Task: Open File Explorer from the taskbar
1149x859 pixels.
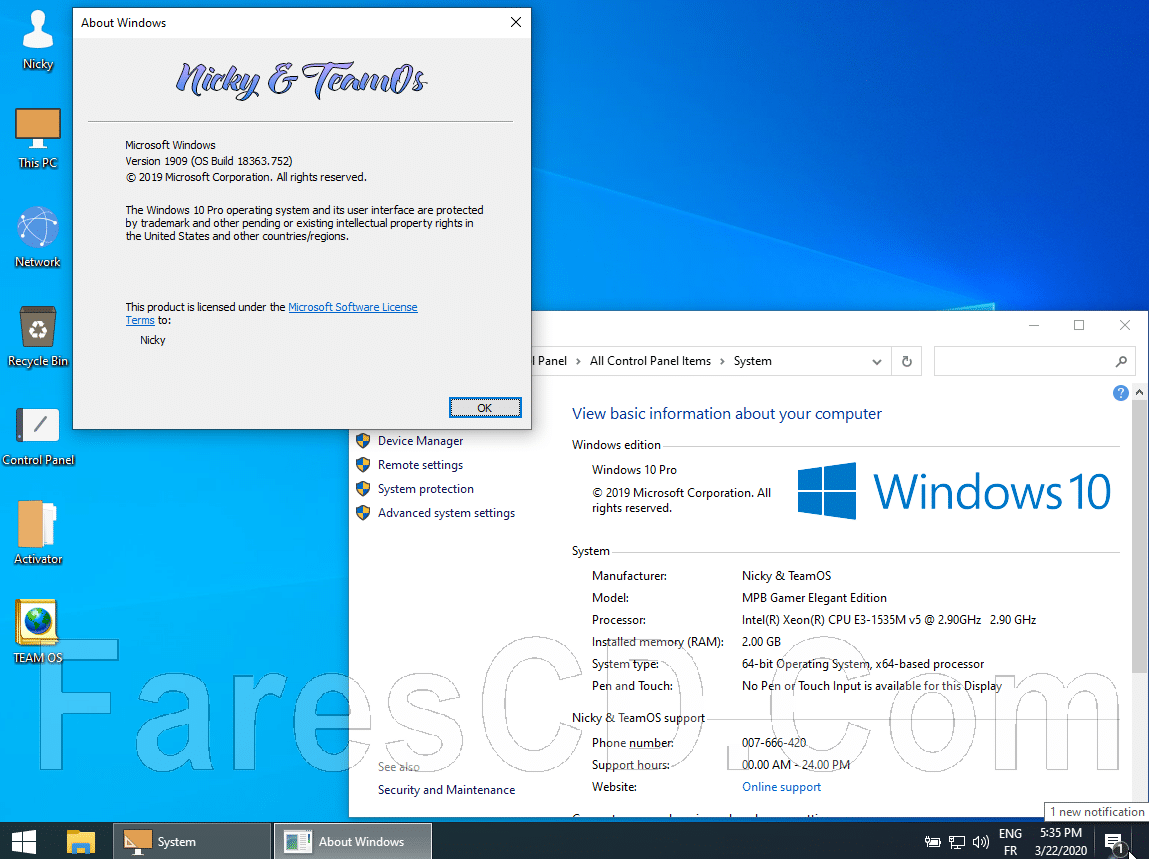Action: [81, 841]
